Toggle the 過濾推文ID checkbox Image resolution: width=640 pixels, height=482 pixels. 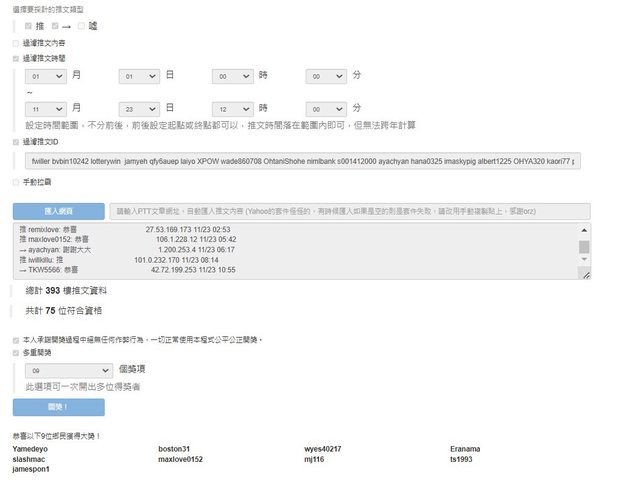(15, 142)
